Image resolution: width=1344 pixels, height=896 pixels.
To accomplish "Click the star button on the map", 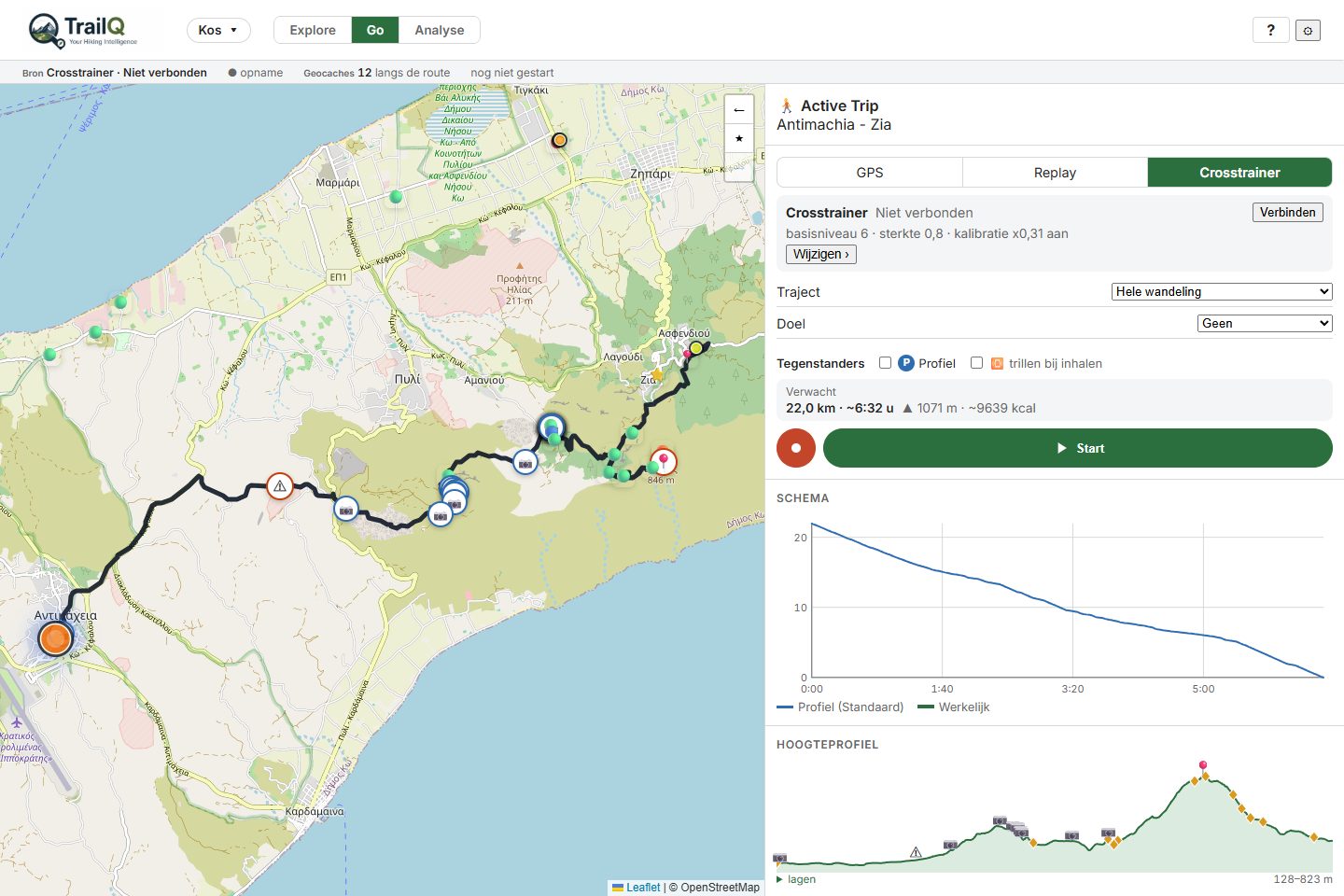I will (738, 138).
